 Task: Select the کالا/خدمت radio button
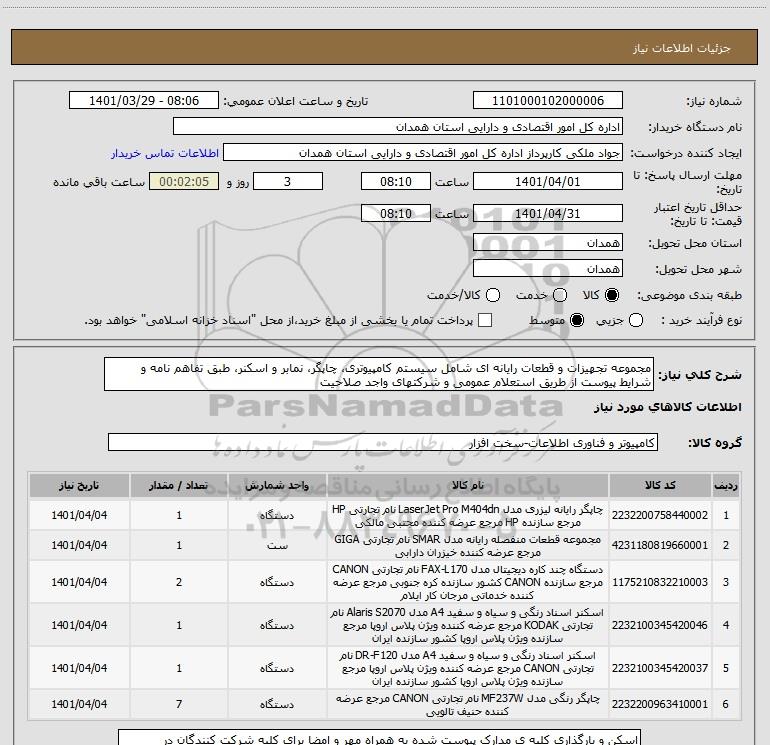pos(493,295)
